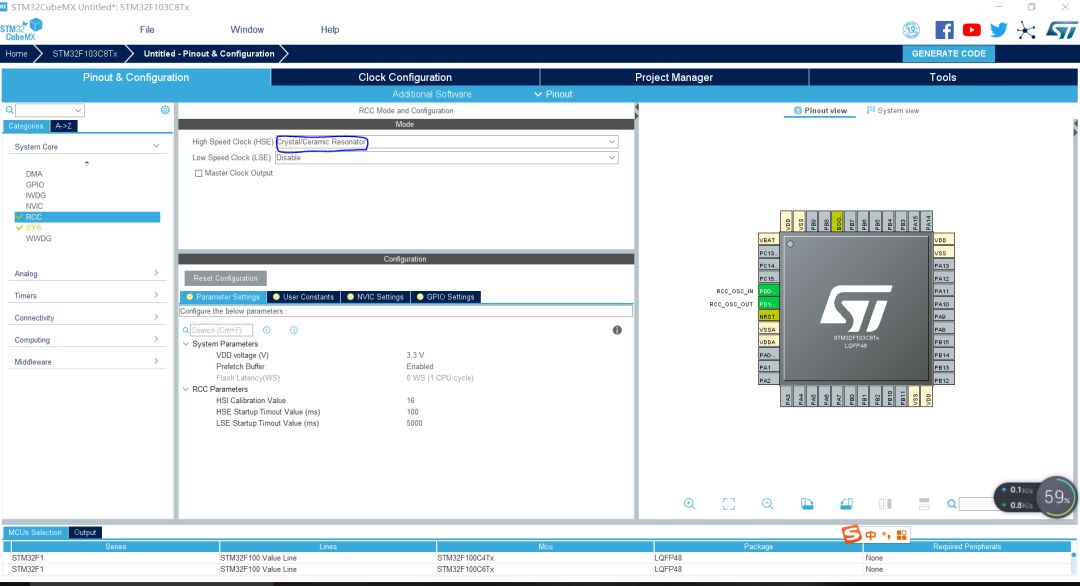Viewport: 1080px width, 586px height.
Task: Expand the Analog category
Action: coord(156,273)
